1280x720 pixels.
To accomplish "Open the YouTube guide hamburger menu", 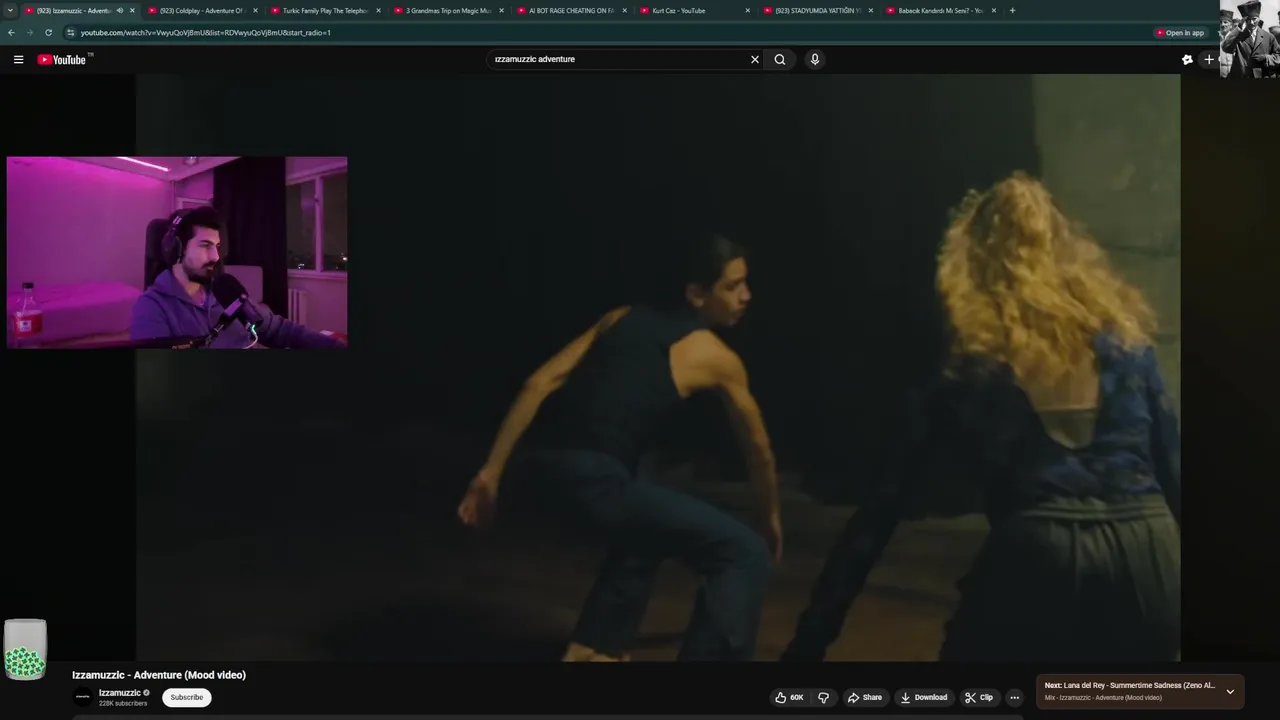I will point(18,59).
